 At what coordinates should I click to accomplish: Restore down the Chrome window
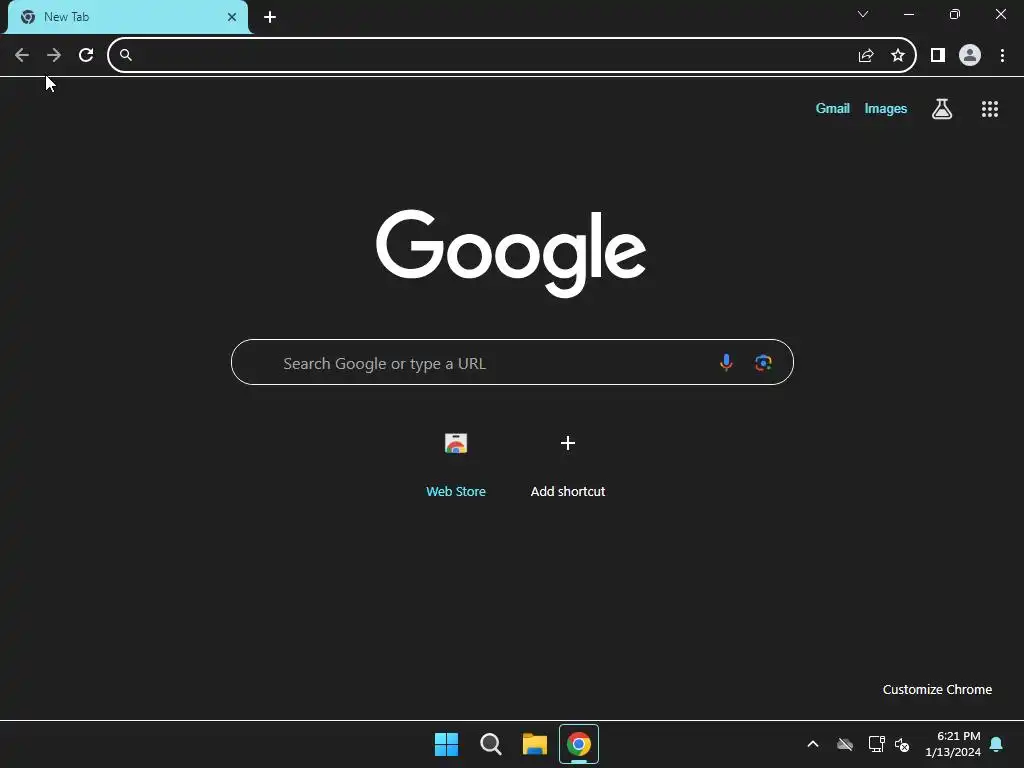[955, 14]
